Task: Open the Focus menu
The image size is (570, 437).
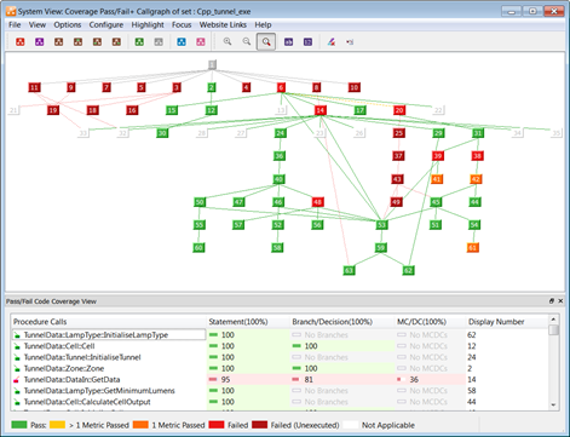Action: [x=181, y=25]
